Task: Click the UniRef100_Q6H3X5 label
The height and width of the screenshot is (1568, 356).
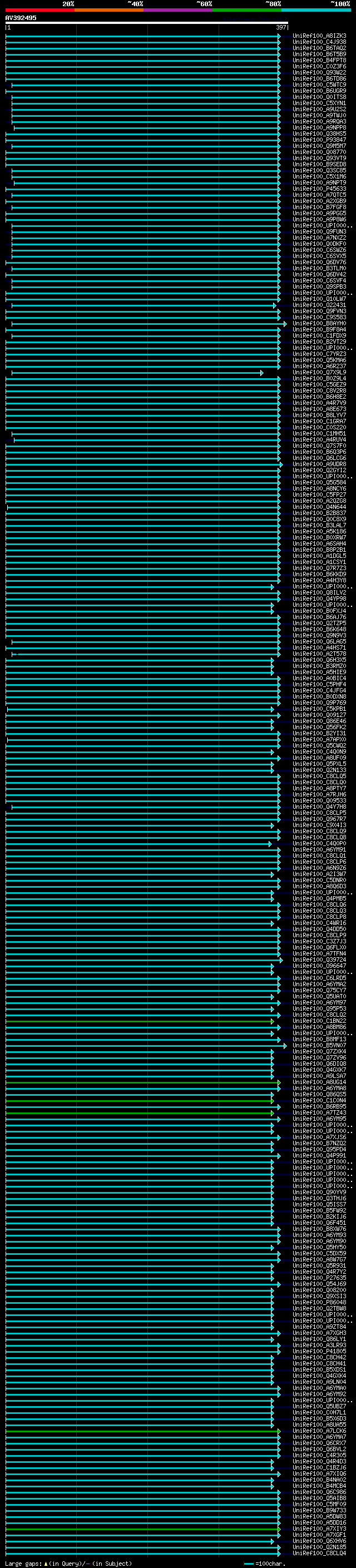Action: pyautogui.click(x=319, y=660)
